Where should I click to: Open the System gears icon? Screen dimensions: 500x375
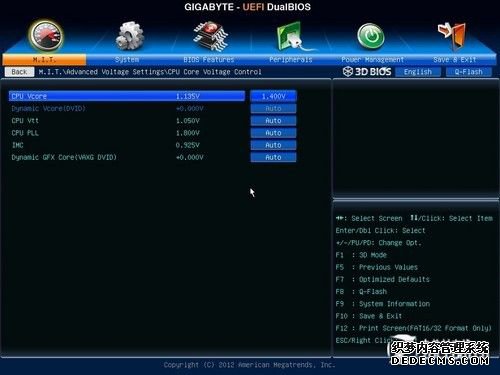(x=129, y=35)
